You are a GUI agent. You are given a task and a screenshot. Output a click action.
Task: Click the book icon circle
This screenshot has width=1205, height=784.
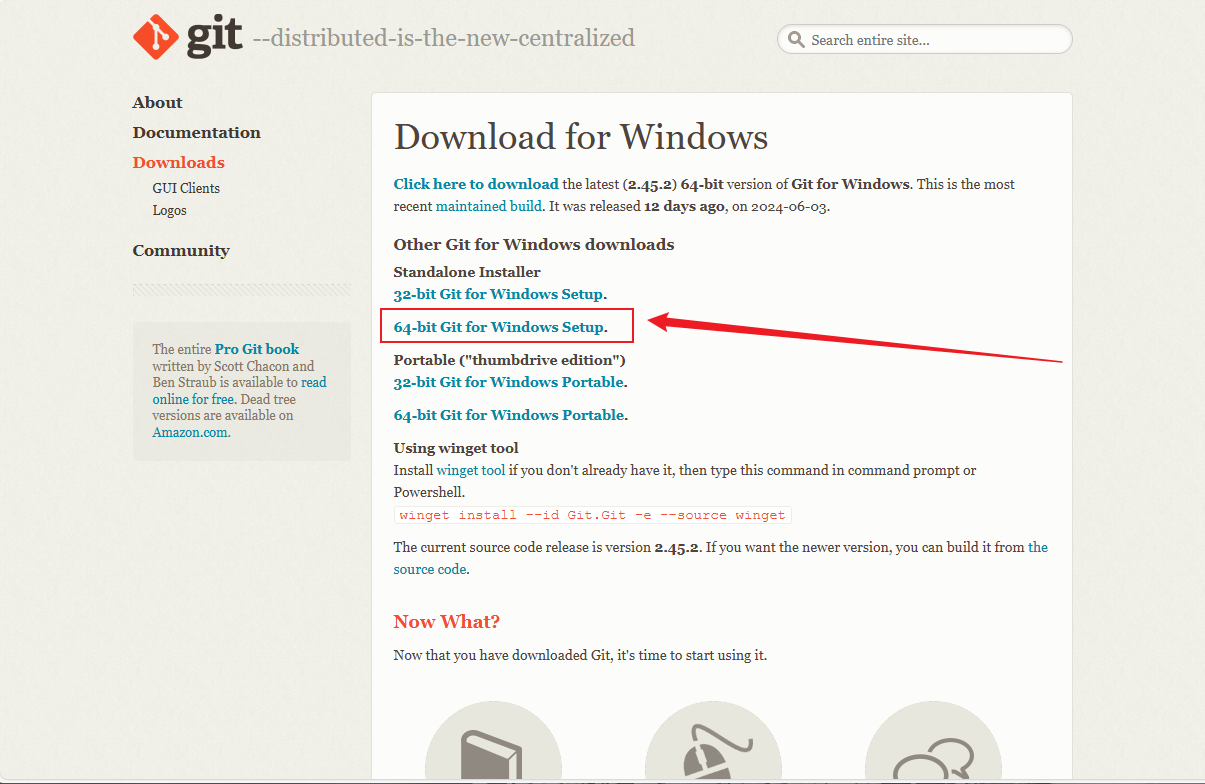(493, 742)
